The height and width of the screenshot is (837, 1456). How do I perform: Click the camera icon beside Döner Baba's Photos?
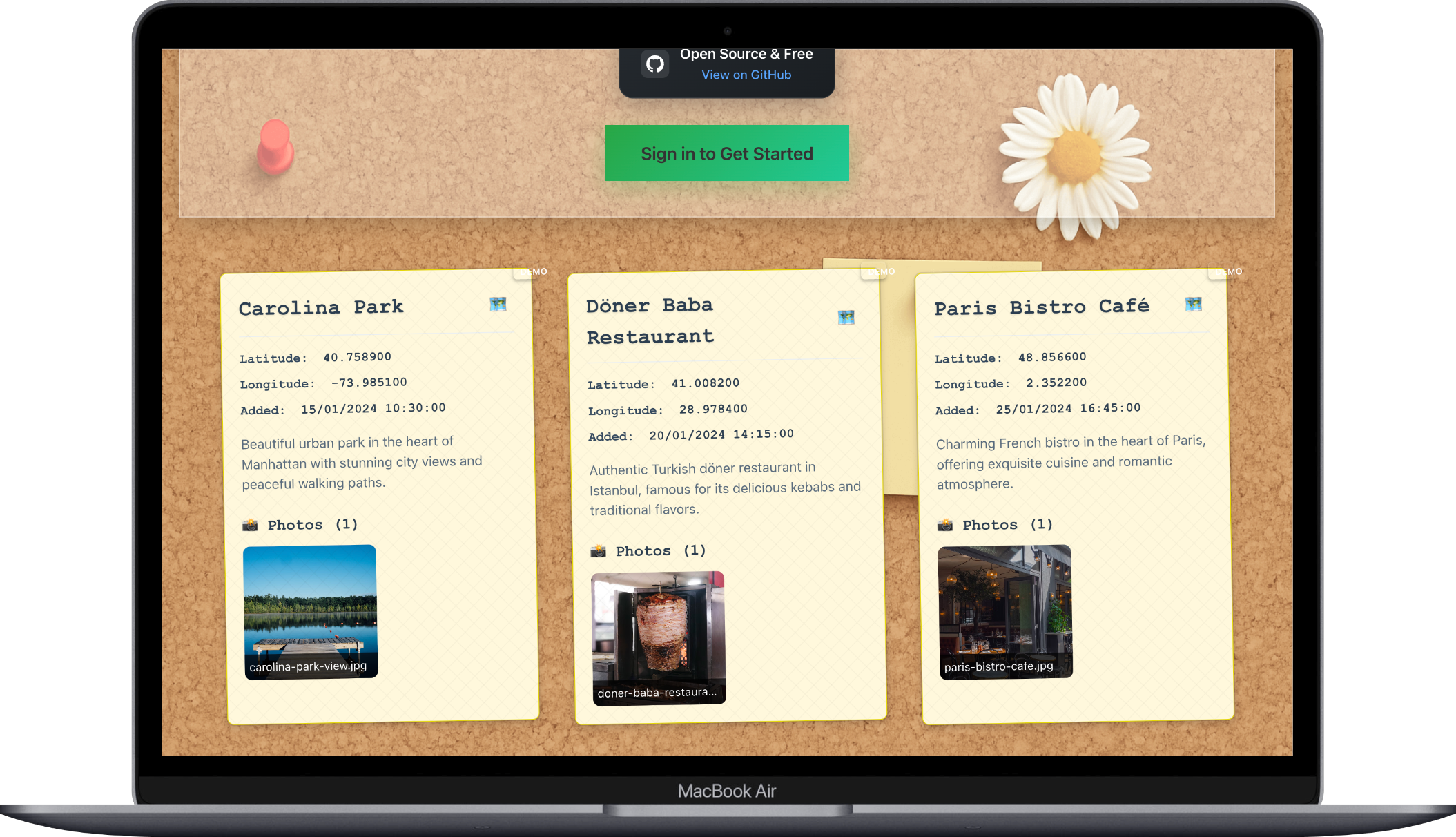[599, 550]
